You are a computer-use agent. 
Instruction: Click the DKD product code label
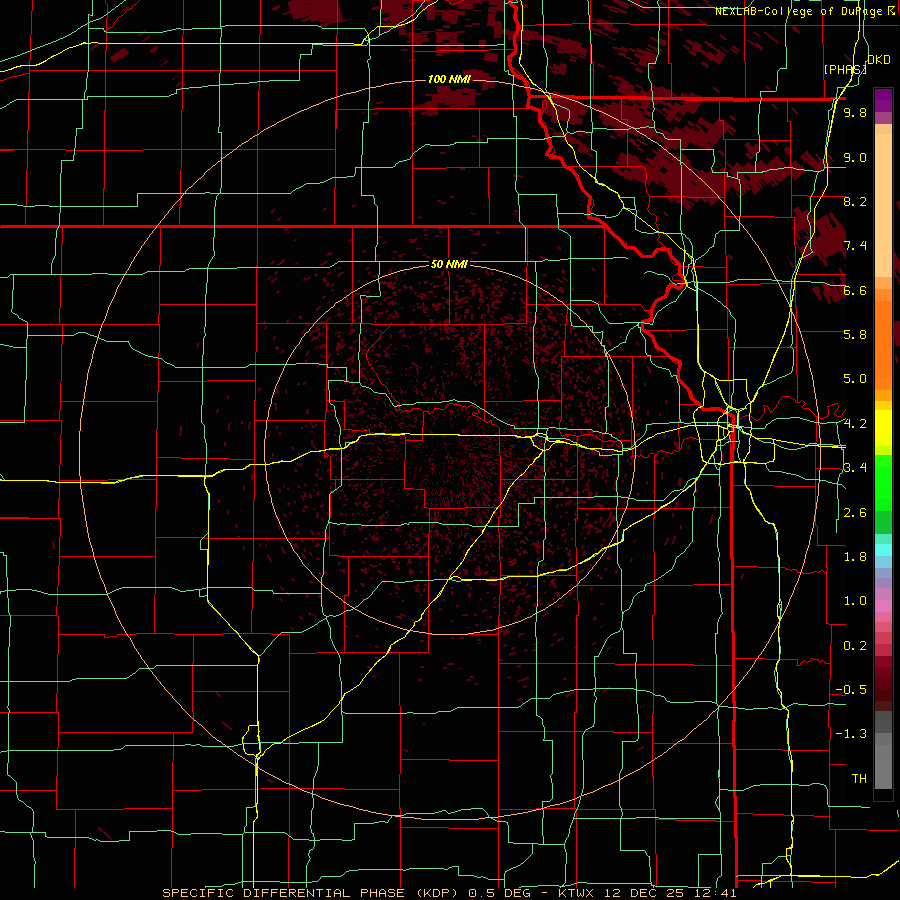(x=879, y=60)
